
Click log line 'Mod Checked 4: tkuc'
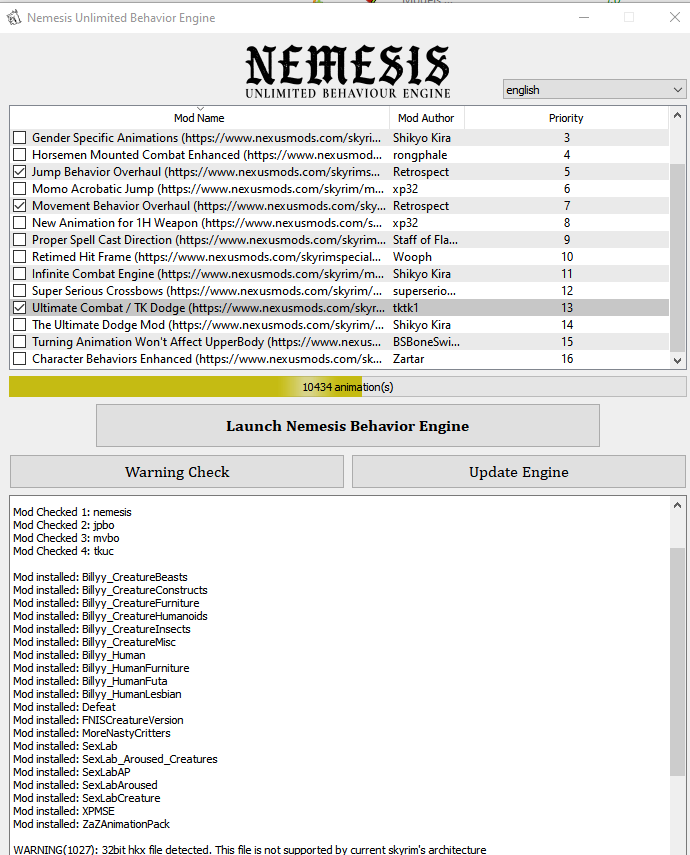tap(63, 551)
